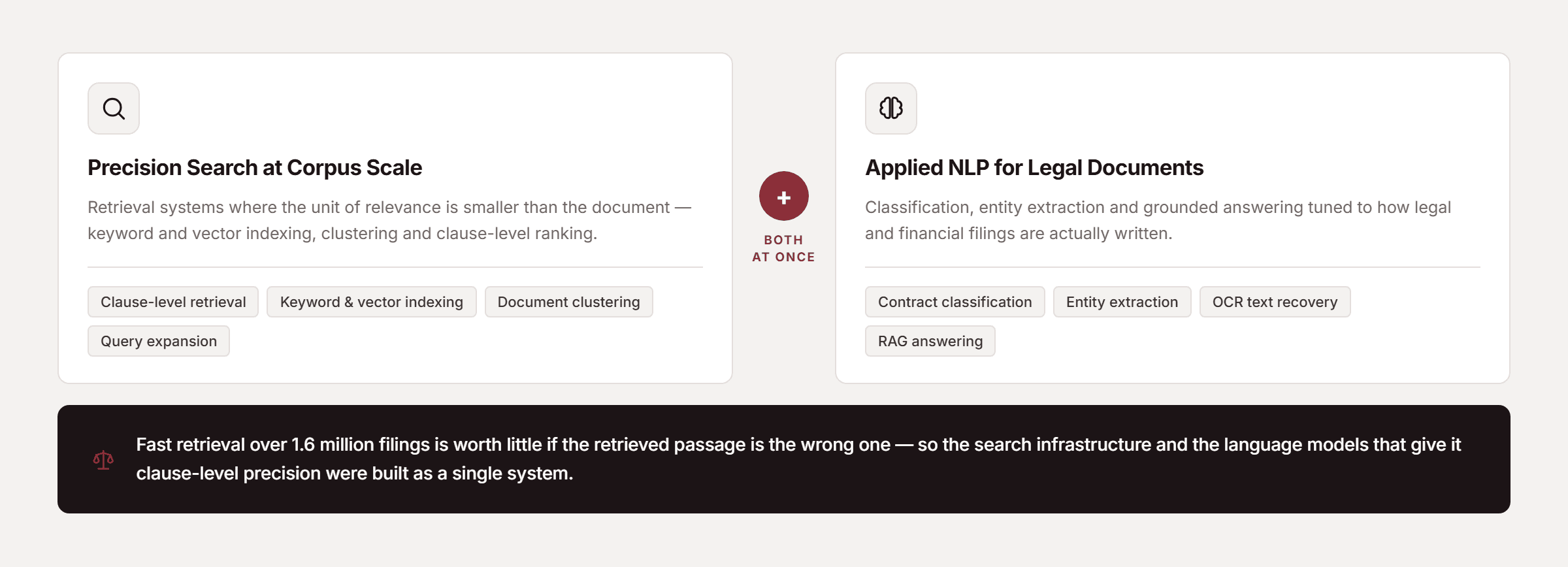
Task: Select the Clause-level retrieval tag
Action: tap(173, 302)
